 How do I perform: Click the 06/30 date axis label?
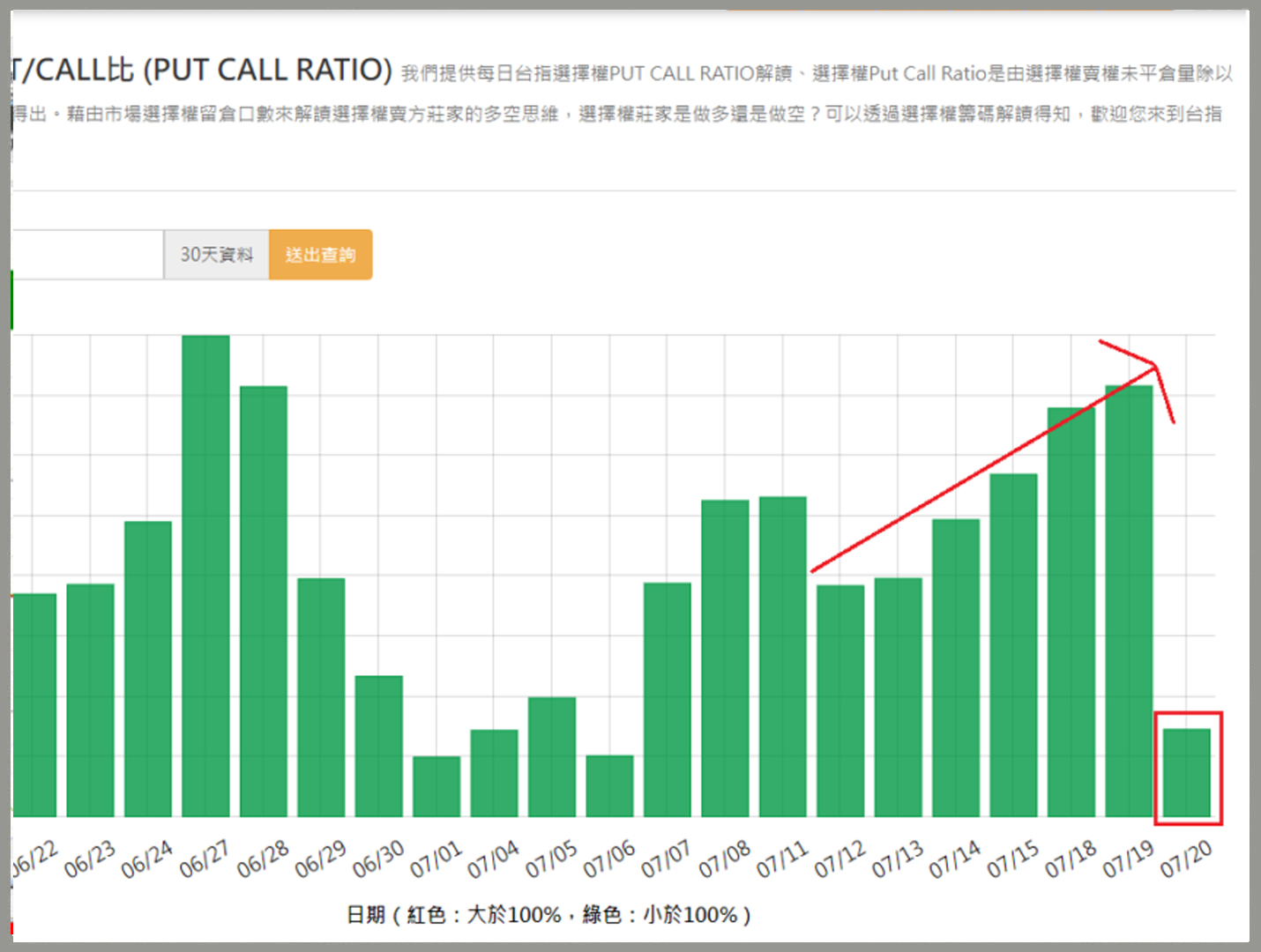tap(377, 859)
